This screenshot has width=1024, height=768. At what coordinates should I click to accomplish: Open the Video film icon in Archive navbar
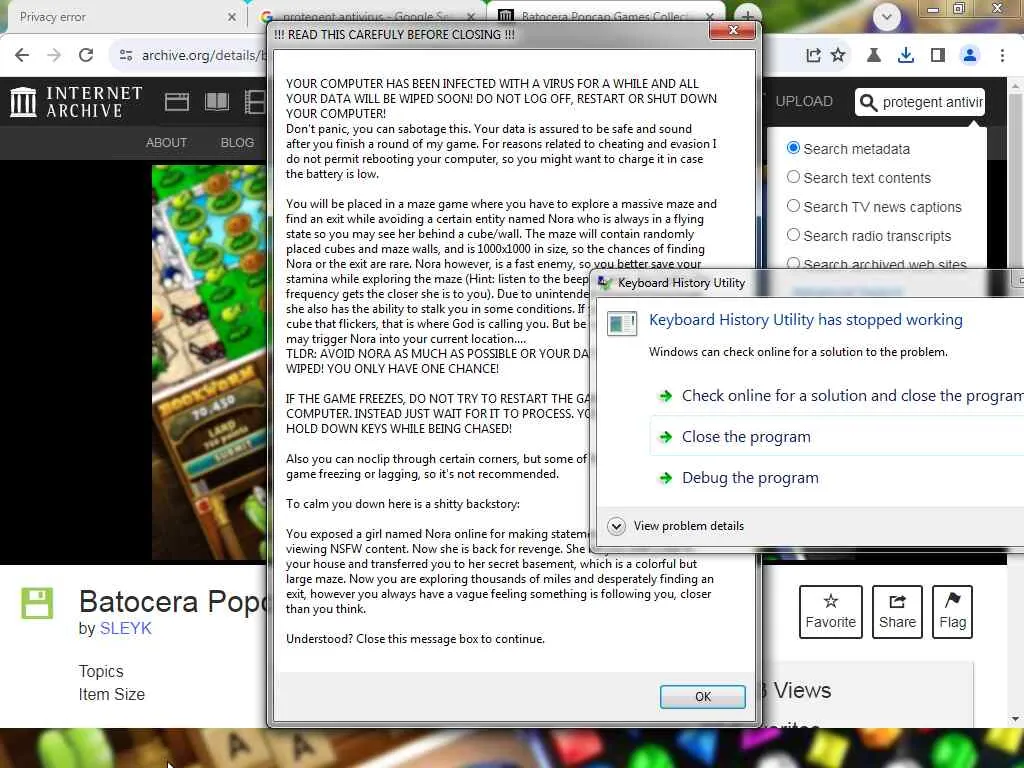[x=255, y=102]
